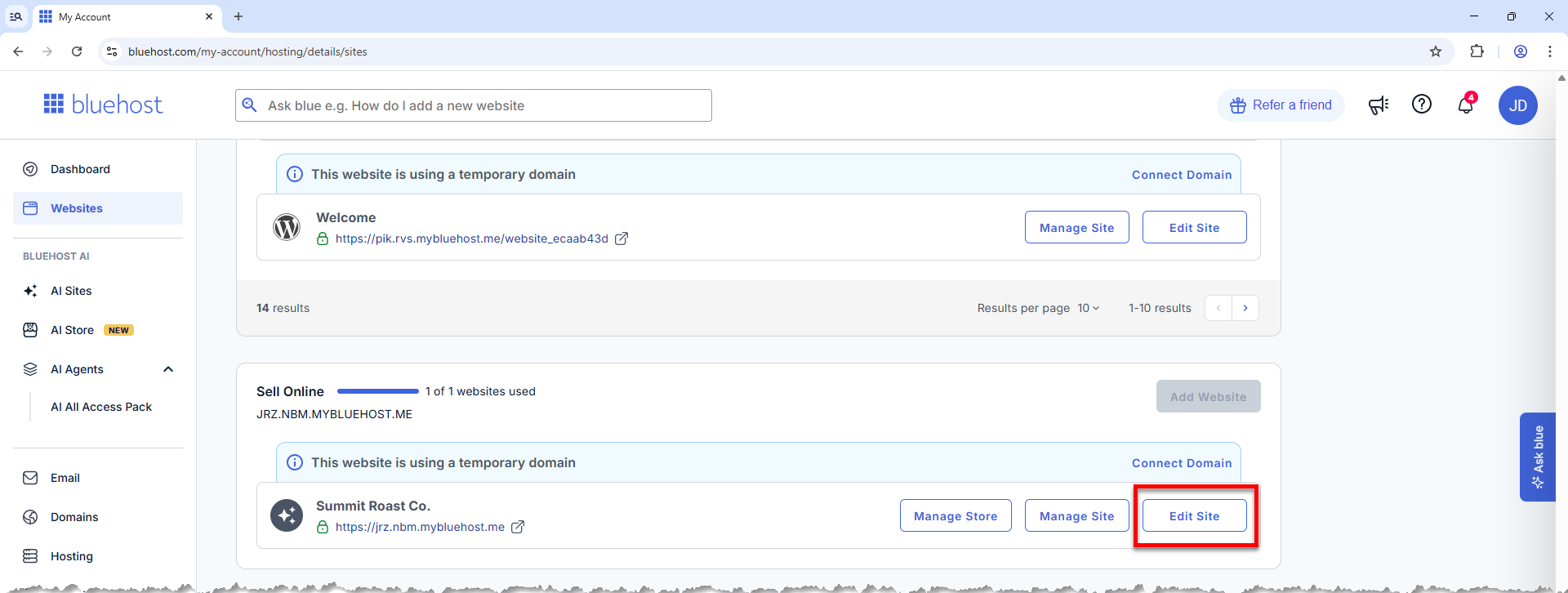Click the megaphone announcements icon
The image size is (1568, 593).
tap(1379, 105)
